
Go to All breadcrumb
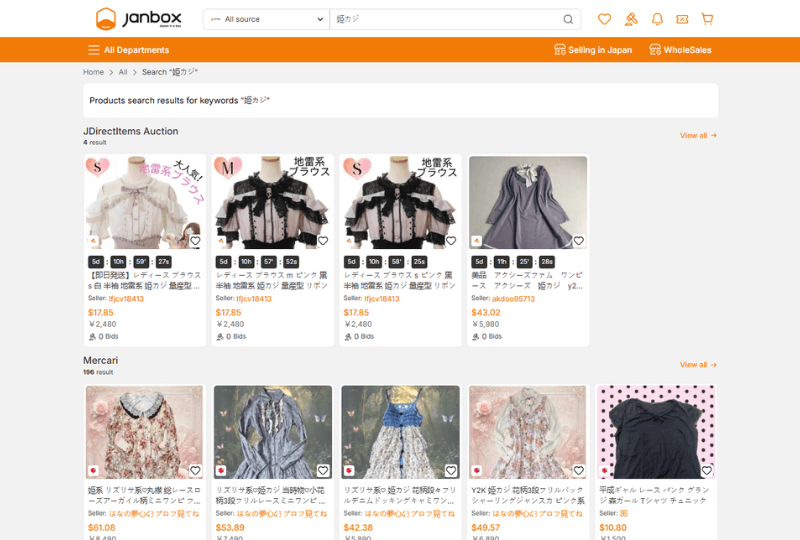point(123,72)
